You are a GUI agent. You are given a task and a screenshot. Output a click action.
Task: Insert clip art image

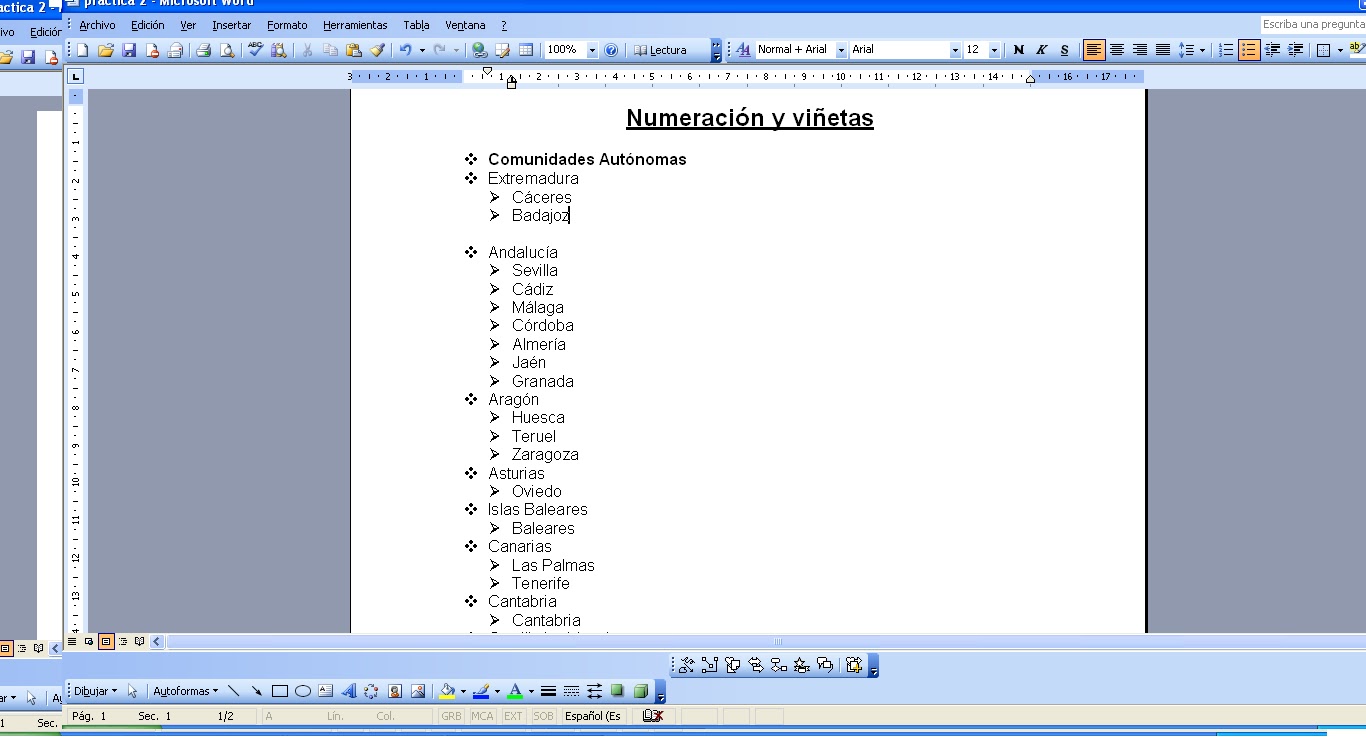pos(395,691)
